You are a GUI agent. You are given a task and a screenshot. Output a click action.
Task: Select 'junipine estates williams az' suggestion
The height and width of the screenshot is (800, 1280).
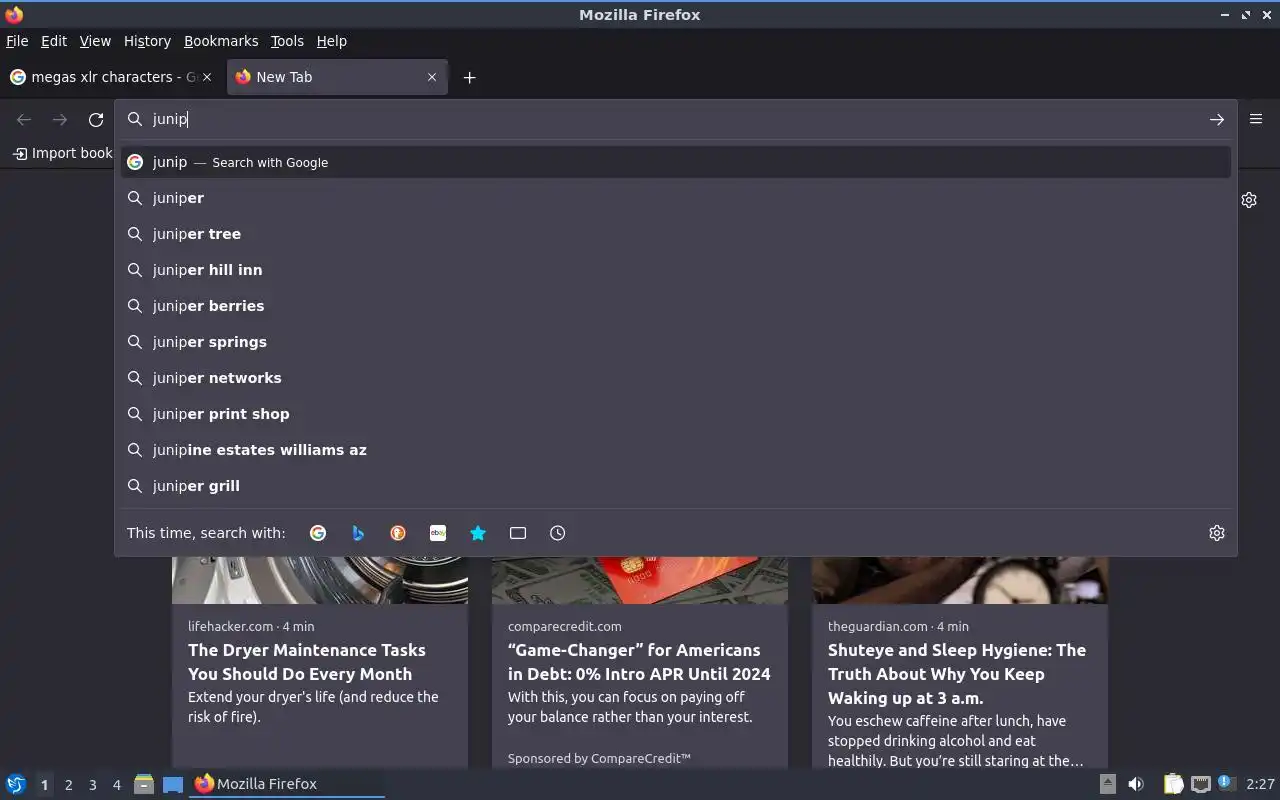tap(676, 450)
